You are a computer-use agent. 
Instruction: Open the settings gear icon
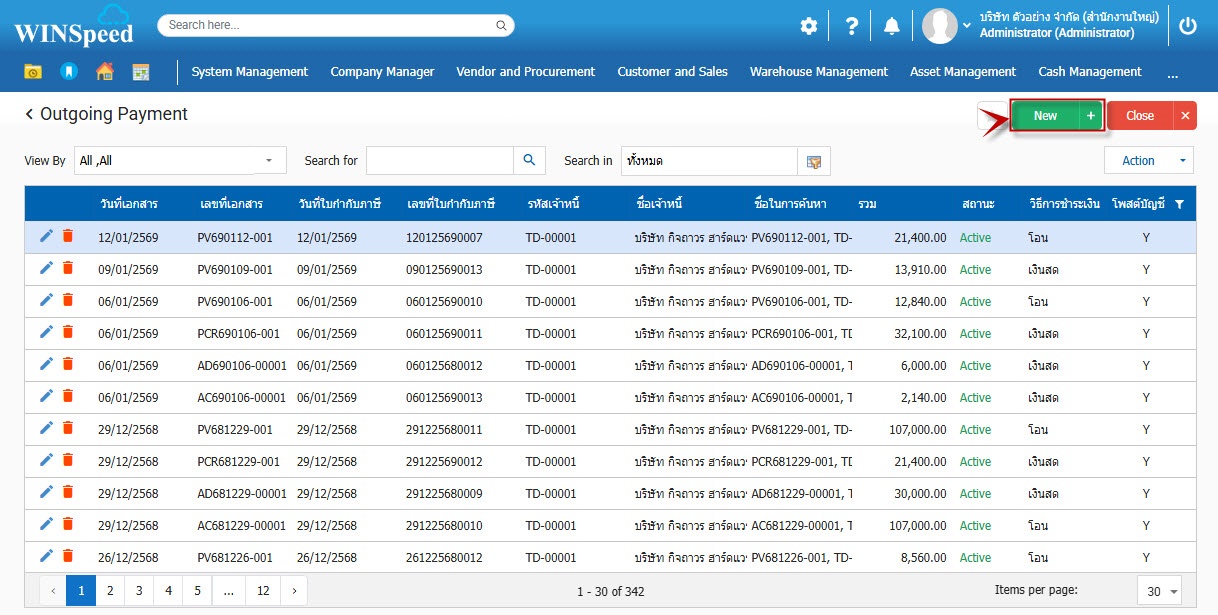pyautogui.click(x=808, y=27)
